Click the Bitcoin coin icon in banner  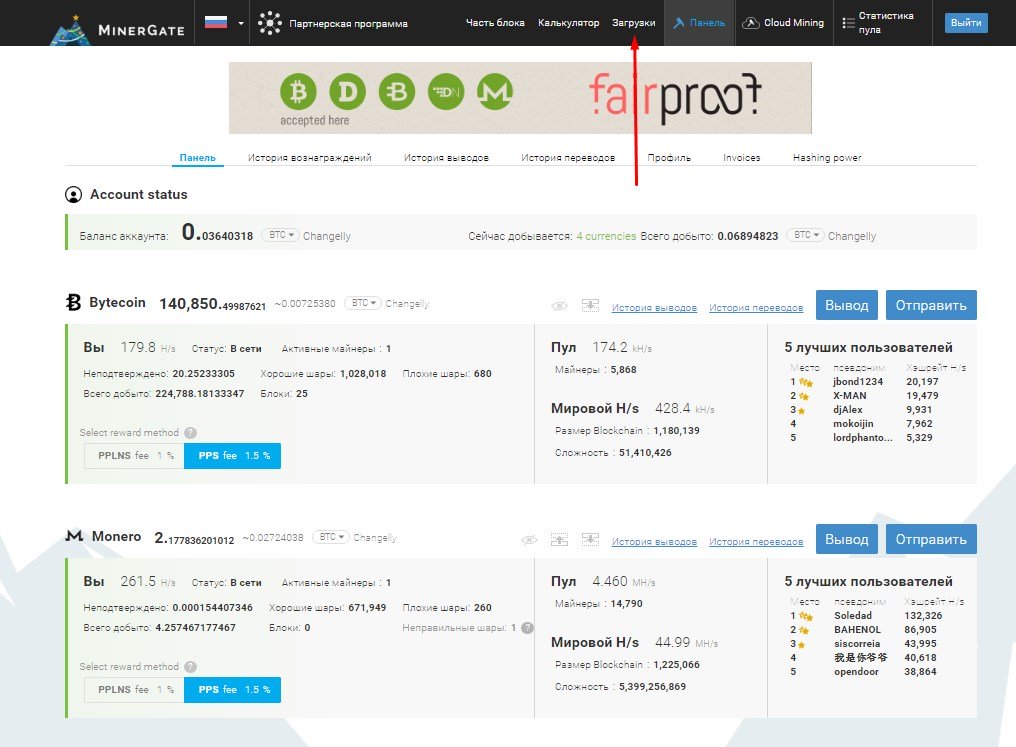click(298, 91)
